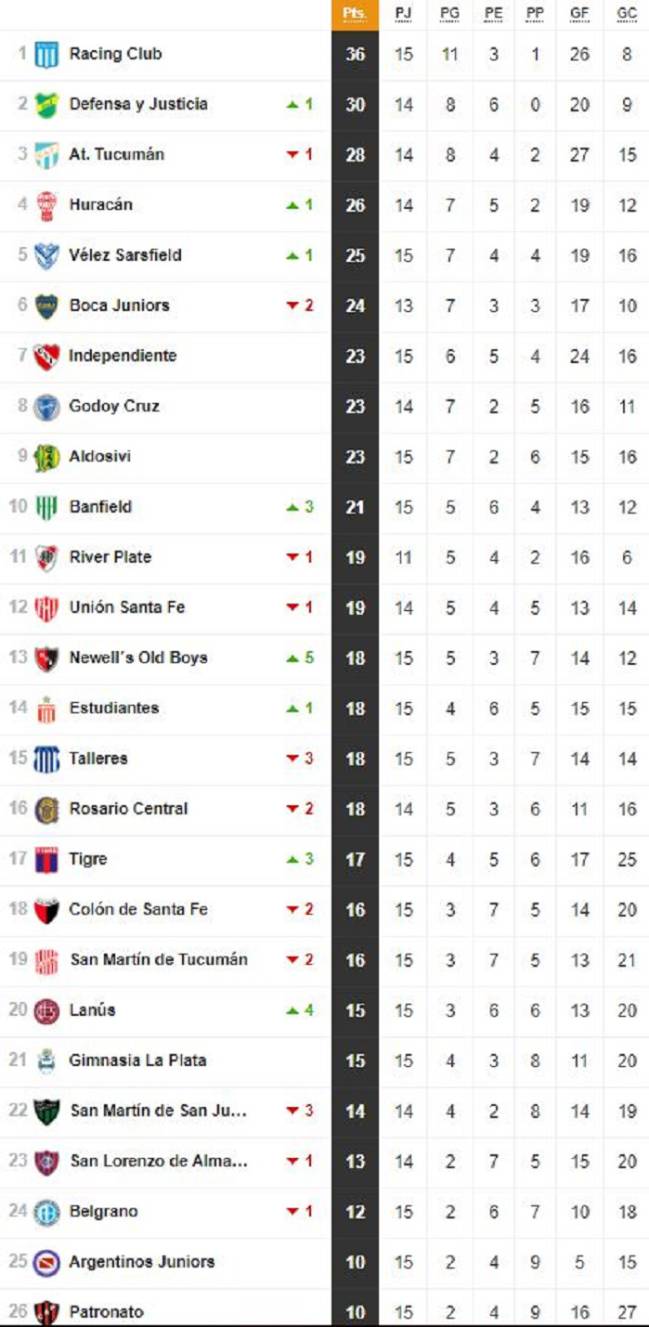Screen dimensions: 649x1327
Task: Click the Racing Club crest icon
Action: [47, 54]
